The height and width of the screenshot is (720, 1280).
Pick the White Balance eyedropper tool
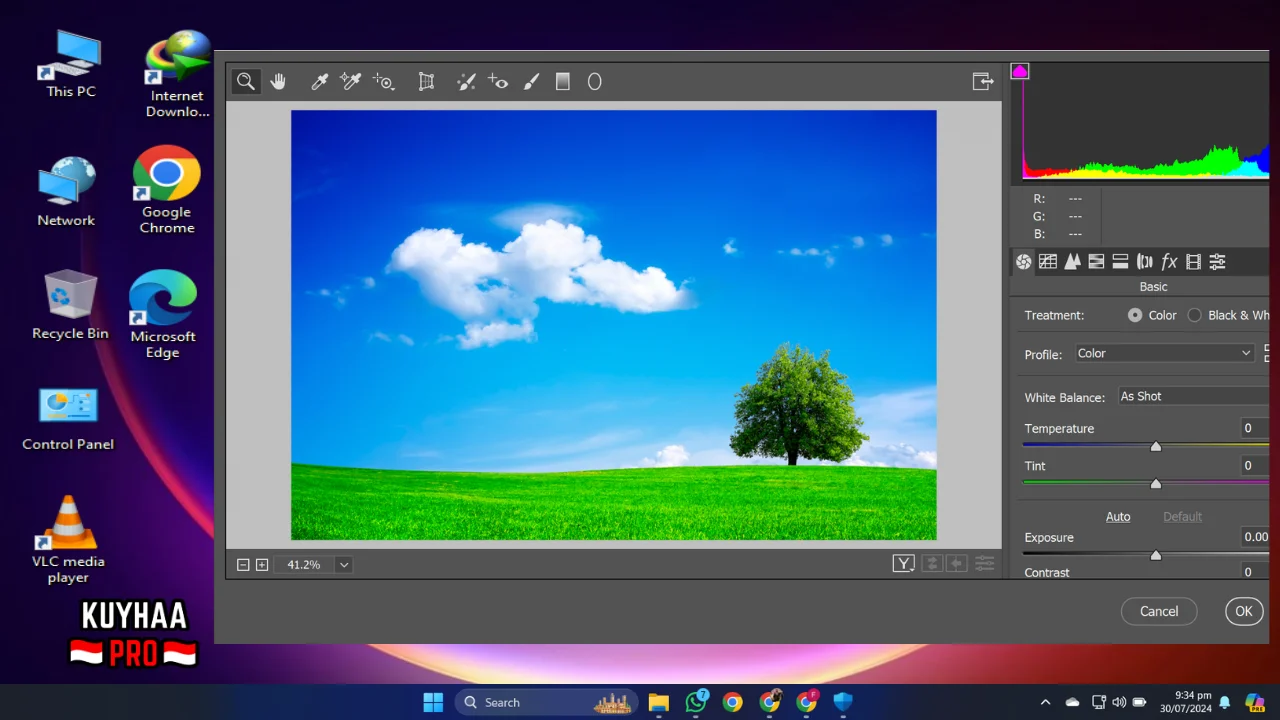coord(320,82)
